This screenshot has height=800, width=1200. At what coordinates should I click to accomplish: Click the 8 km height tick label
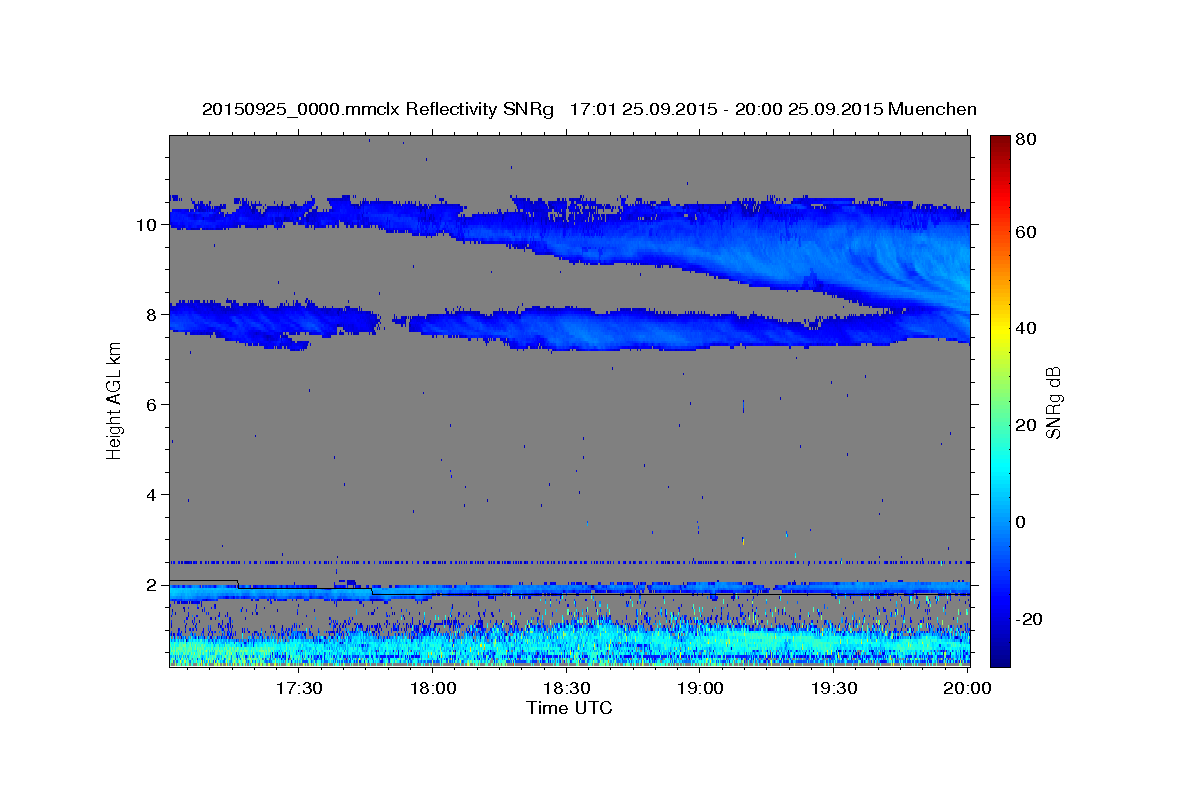coord(152,315)
